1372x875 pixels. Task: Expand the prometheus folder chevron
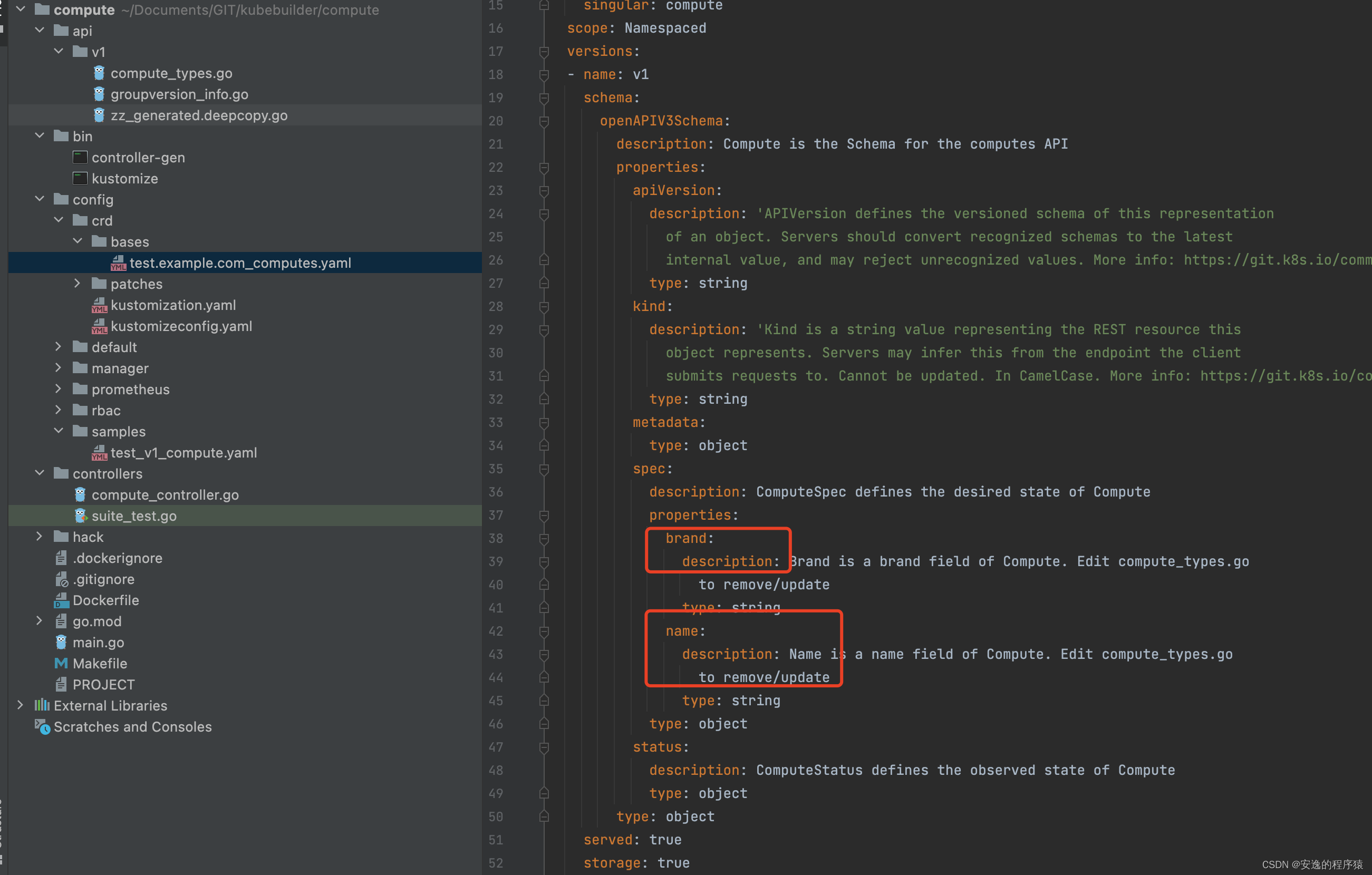pos(58,389)
